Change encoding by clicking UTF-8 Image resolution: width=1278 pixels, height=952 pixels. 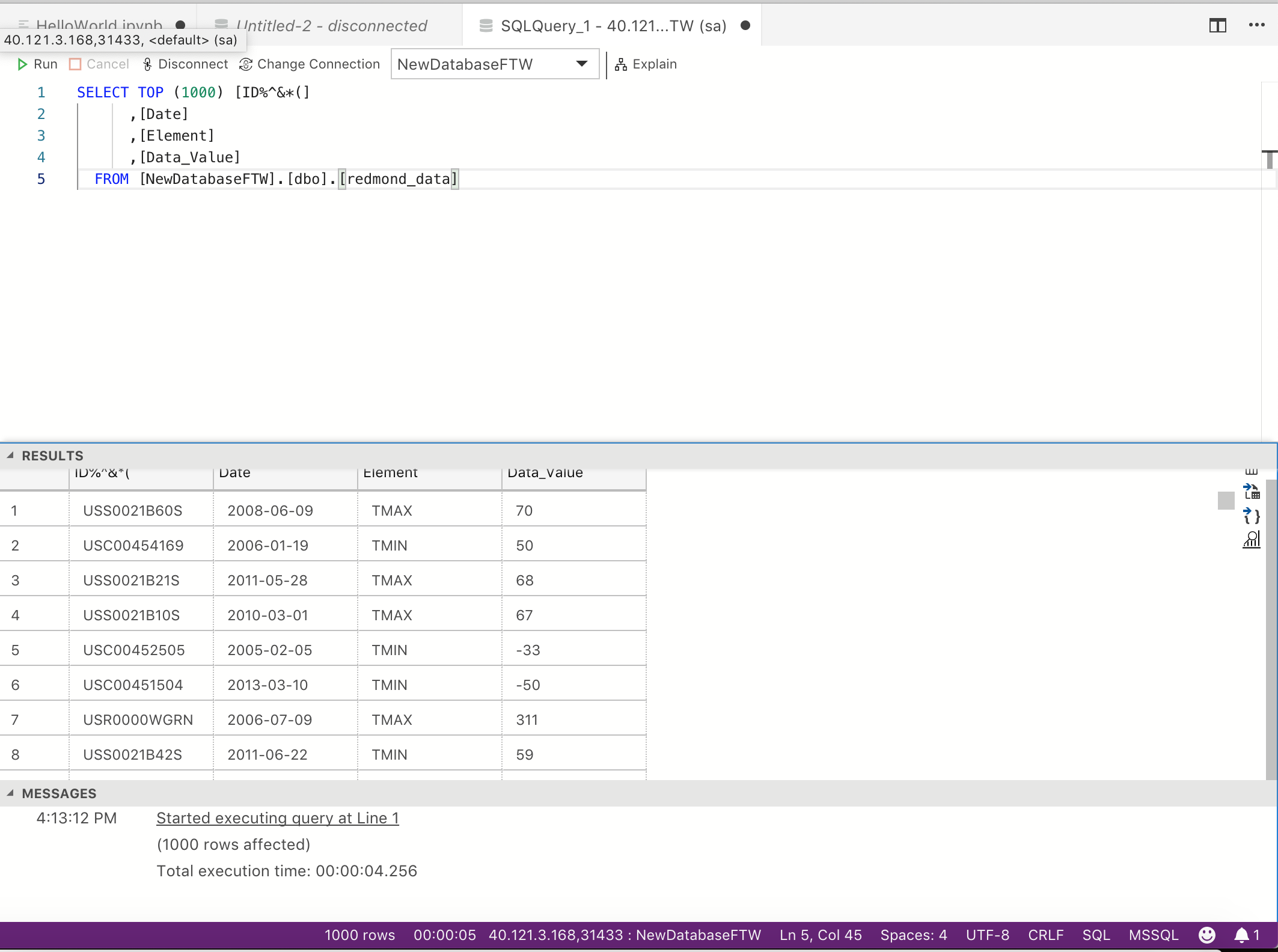point(987,935)
